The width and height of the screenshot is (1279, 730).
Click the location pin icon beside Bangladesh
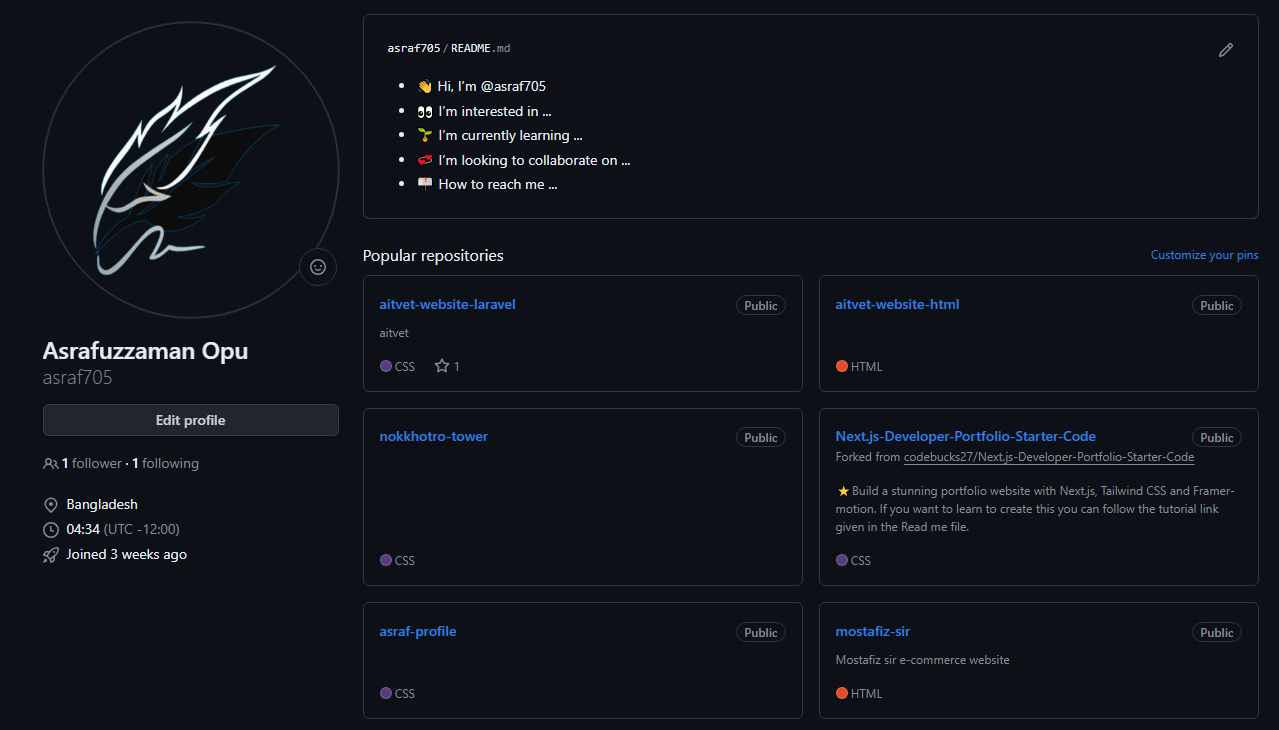50,505
